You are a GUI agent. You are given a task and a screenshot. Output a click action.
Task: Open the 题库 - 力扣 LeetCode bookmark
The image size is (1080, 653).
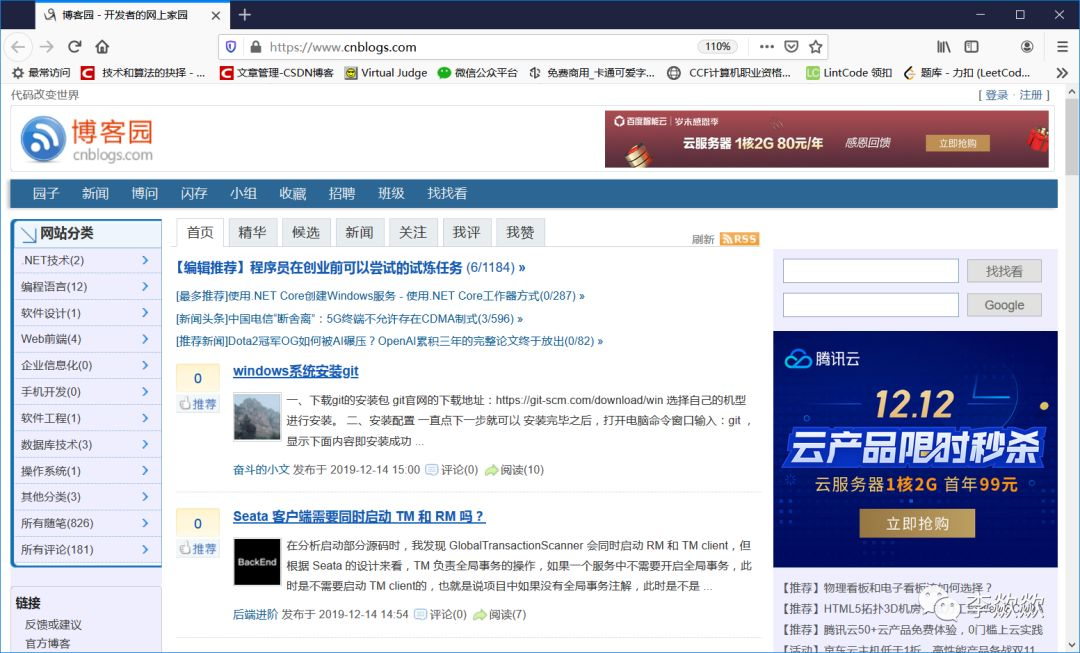click(x=966, y=73)
